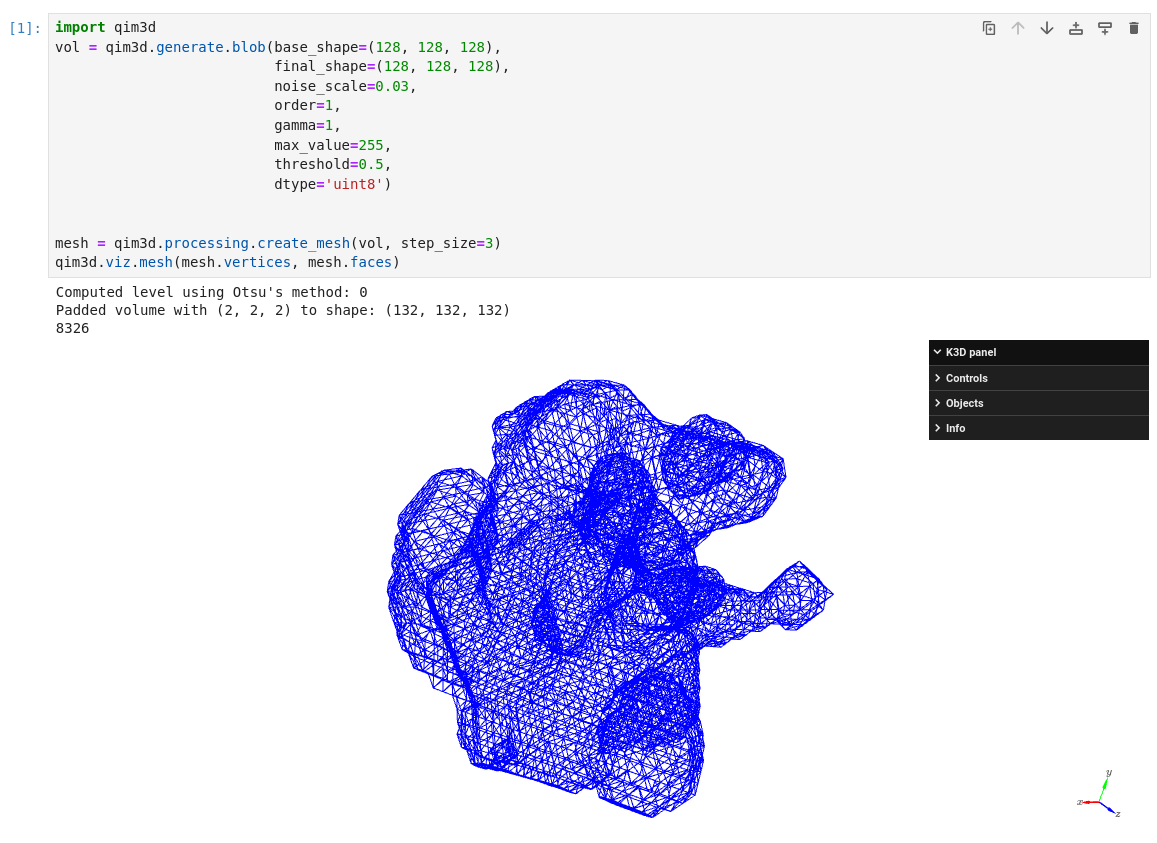Insert a new cell above
1157x843 pixels.
[1076, 28]
